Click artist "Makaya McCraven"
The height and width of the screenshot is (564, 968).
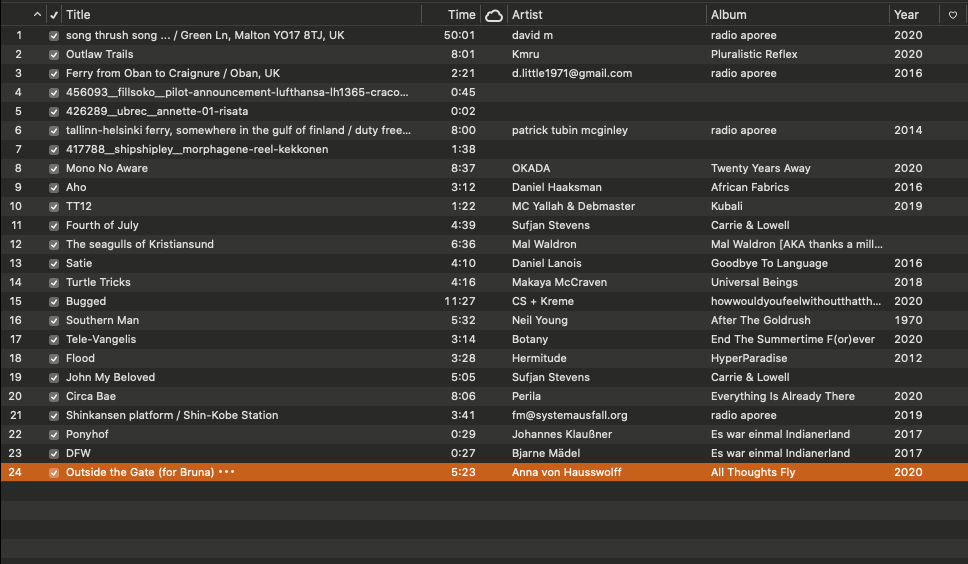pos(559,283)
